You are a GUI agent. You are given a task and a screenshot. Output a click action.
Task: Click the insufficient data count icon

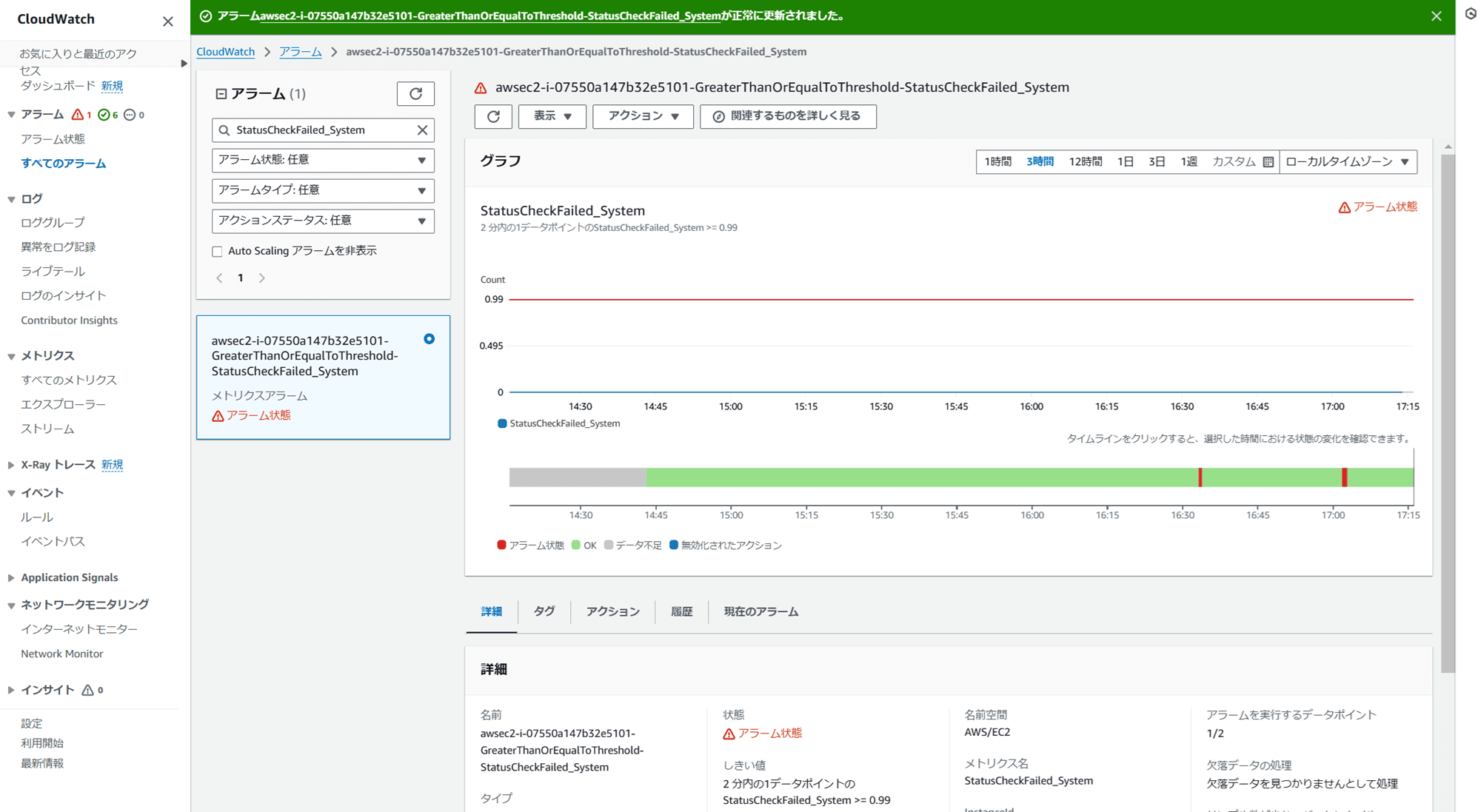[130, 115]
